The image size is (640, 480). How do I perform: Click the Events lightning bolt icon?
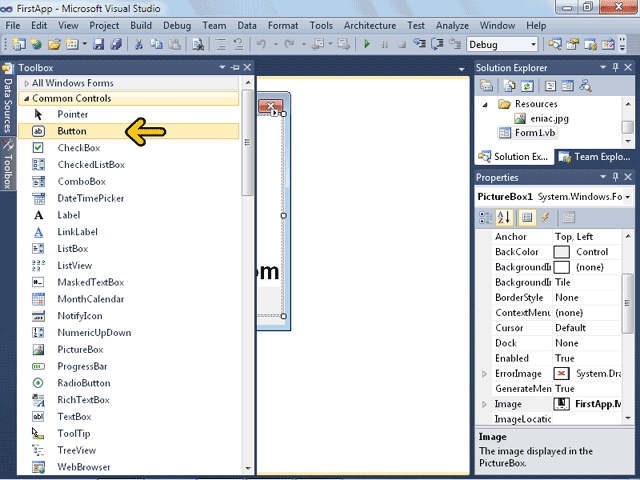point(545,217)
